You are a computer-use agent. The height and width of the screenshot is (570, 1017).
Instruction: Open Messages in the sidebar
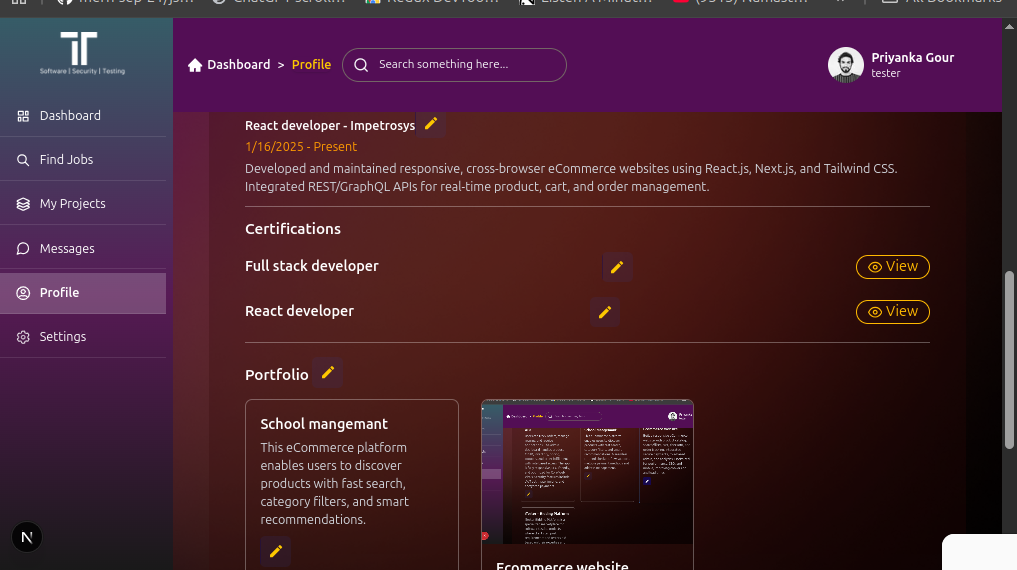coord(67,249)
